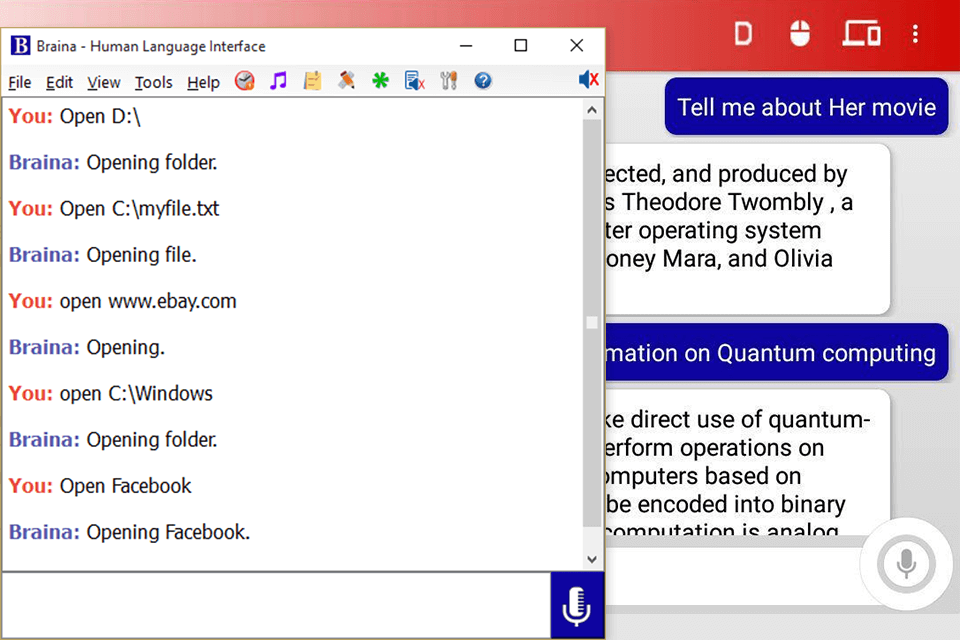Click 'open C:\Windows' chat line
This screenshot has height=640, width=960.
tap(111, 393)
